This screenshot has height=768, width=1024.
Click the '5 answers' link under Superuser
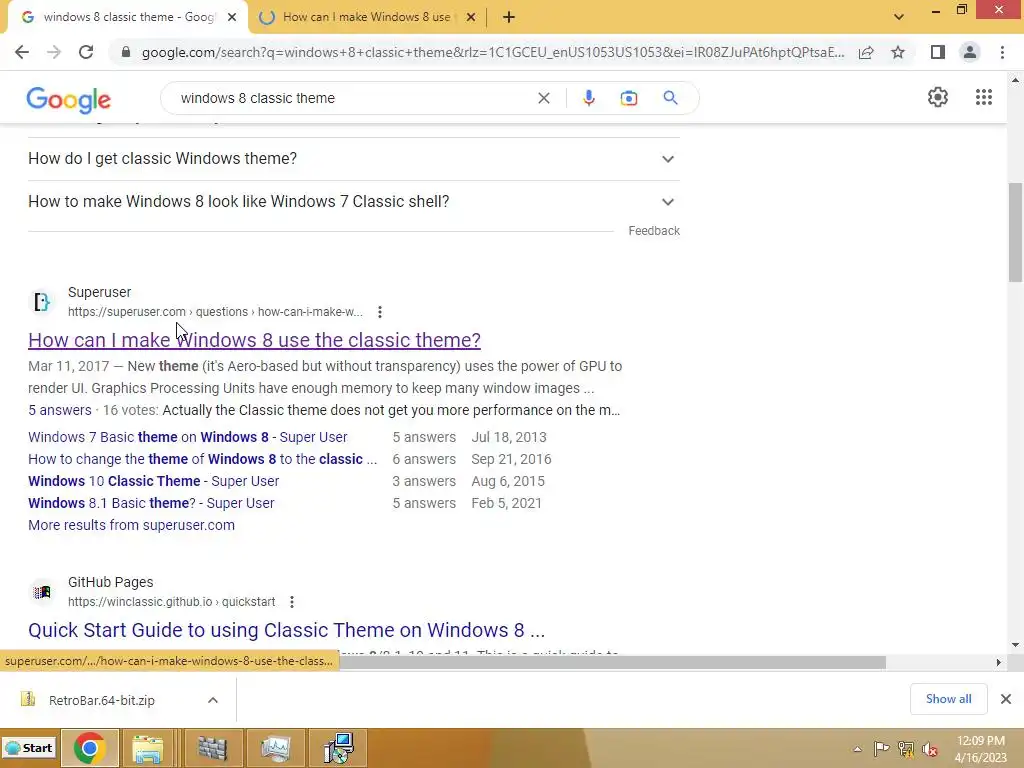click(x=59, y=410)
